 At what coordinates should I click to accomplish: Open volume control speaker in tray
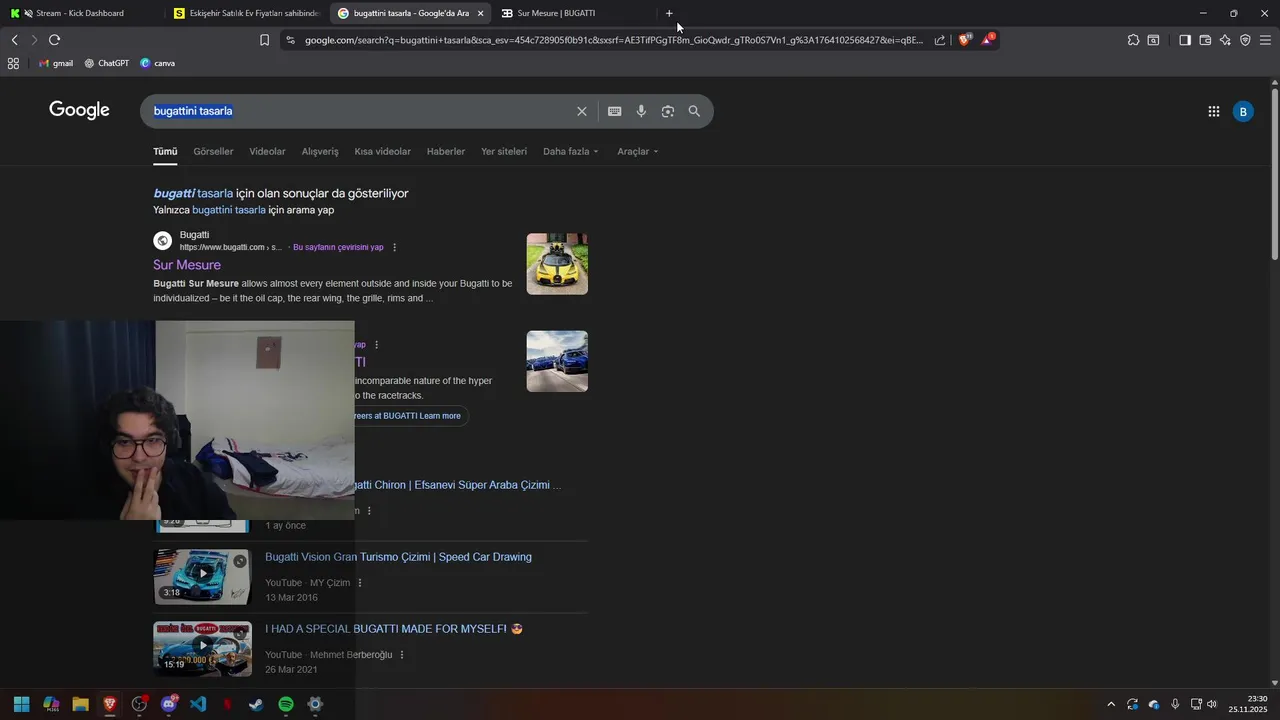coord(1212,704)
